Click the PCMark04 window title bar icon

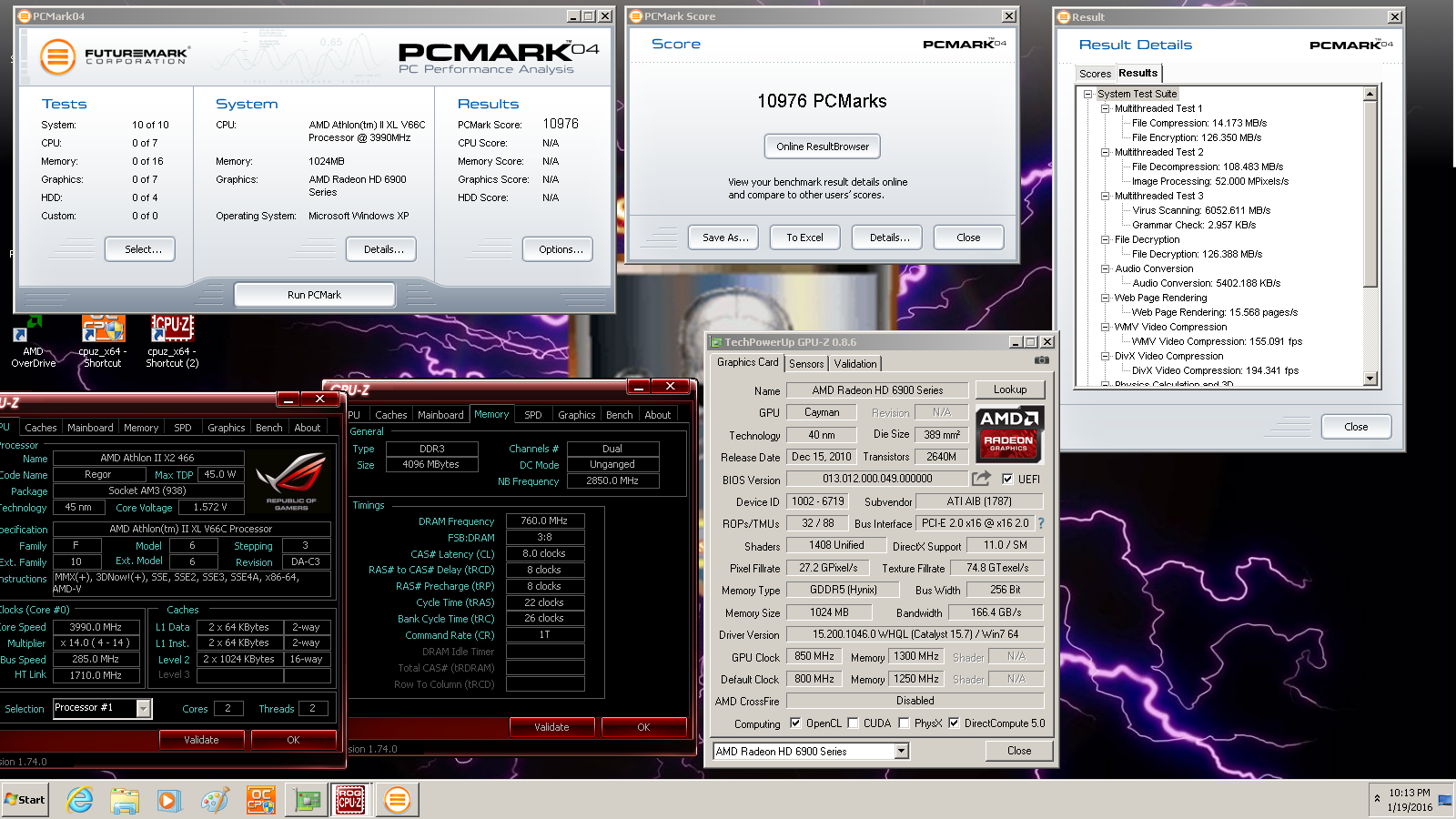[x=25, y=16]
